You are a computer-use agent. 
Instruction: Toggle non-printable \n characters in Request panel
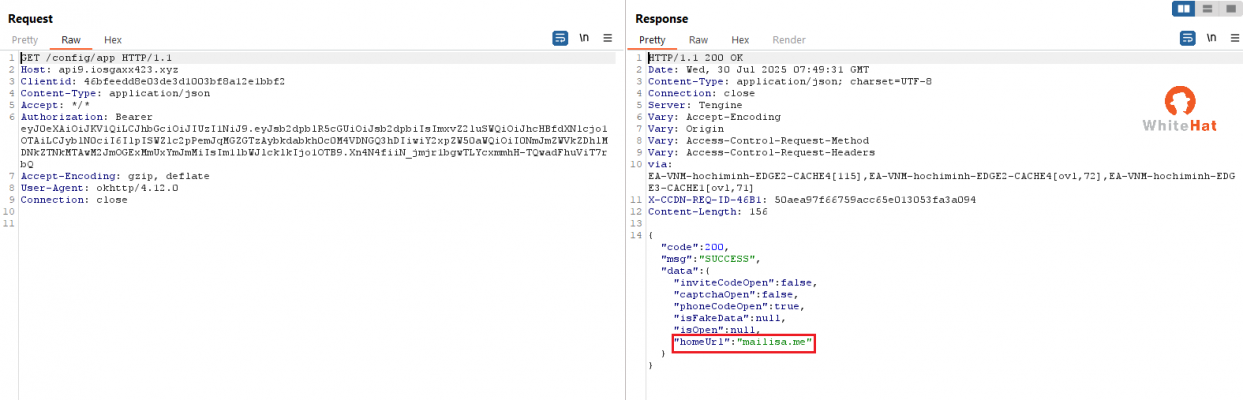[x=584, y=38]
